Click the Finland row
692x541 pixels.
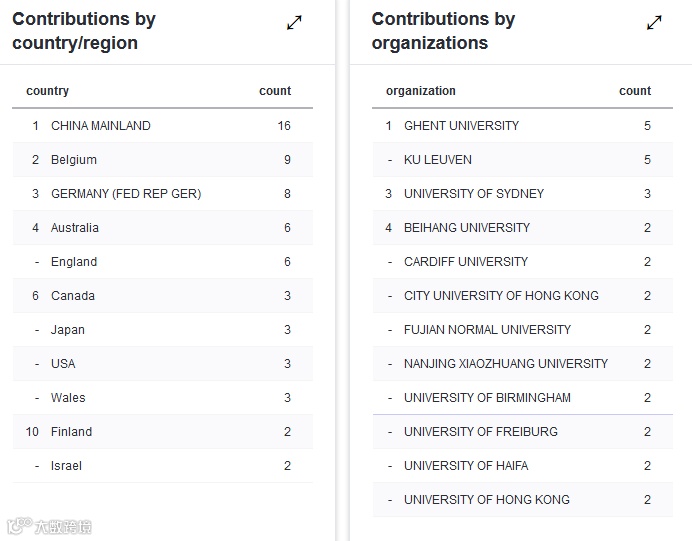point(71,432)
